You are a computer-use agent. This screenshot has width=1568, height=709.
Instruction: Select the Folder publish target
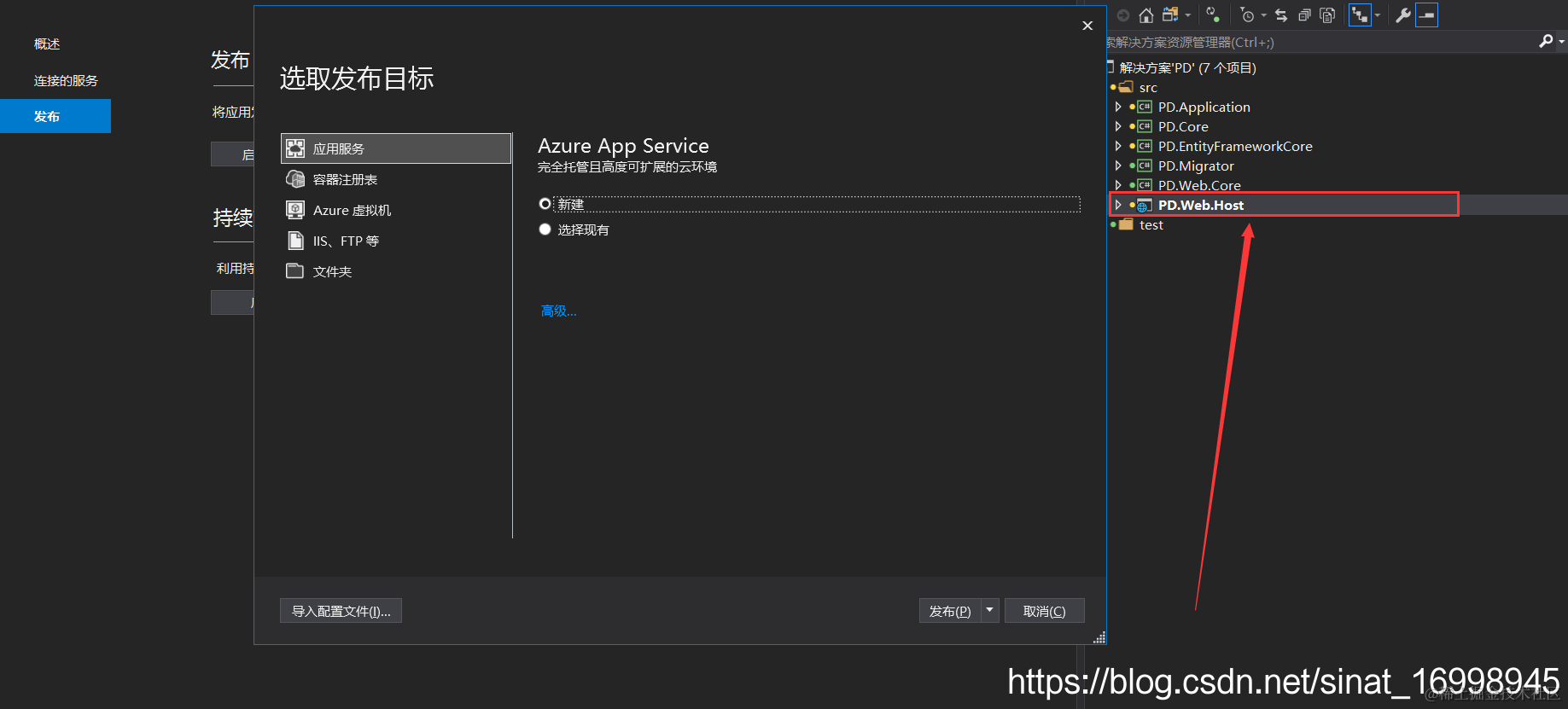coord(396,271)
